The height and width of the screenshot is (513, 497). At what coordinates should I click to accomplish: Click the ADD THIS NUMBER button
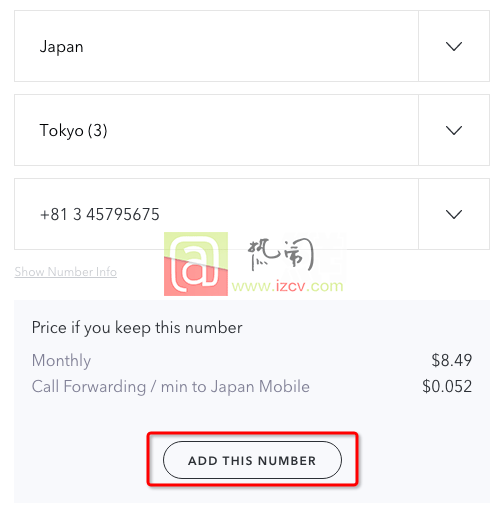252,460
